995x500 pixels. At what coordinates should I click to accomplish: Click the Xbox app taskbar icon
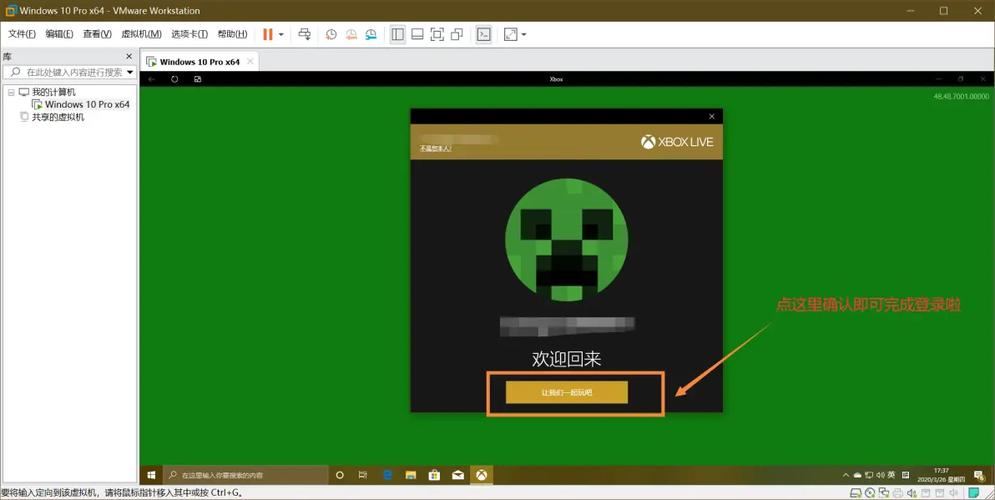pos(482,475)
